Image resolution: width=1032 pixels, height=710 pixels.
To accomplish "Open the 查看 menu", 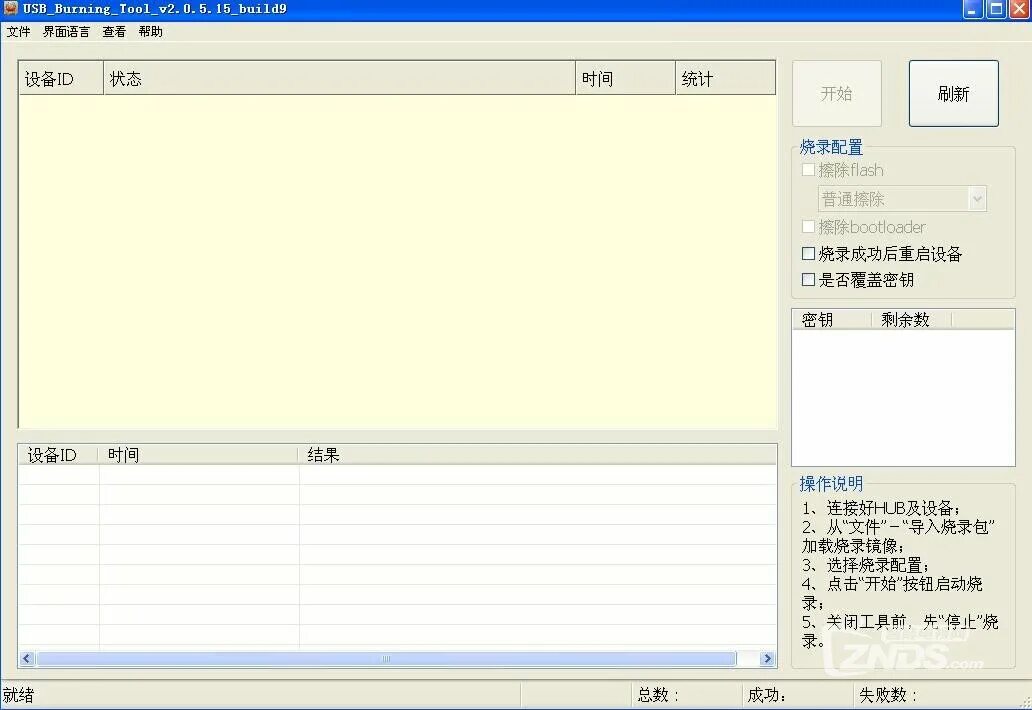I will coord(114,32).
